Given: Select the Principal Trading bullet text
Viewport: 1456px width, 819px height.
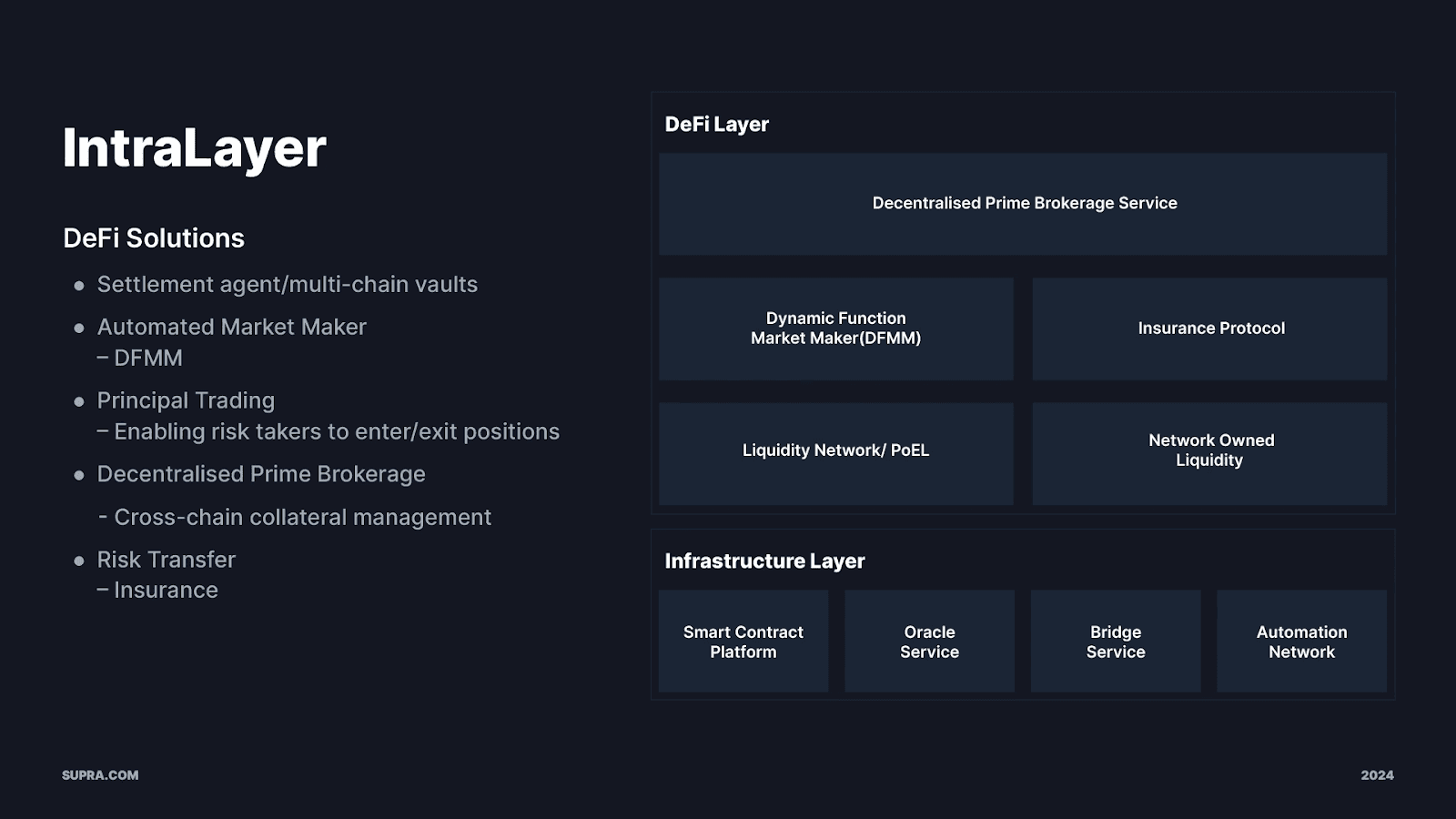Looking at the screenshot, I should (186, 401).
